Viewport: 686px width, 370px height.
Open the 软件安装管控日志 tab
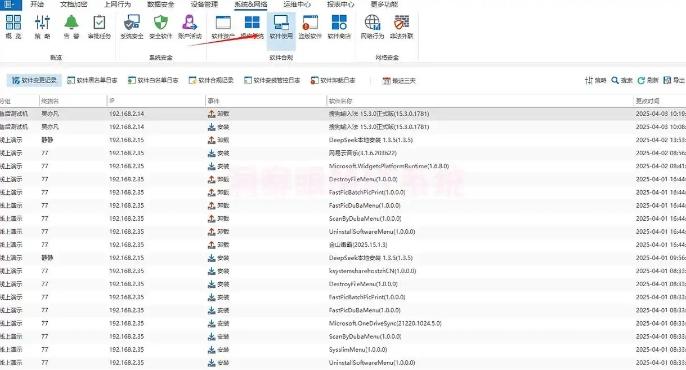point(272,80)
